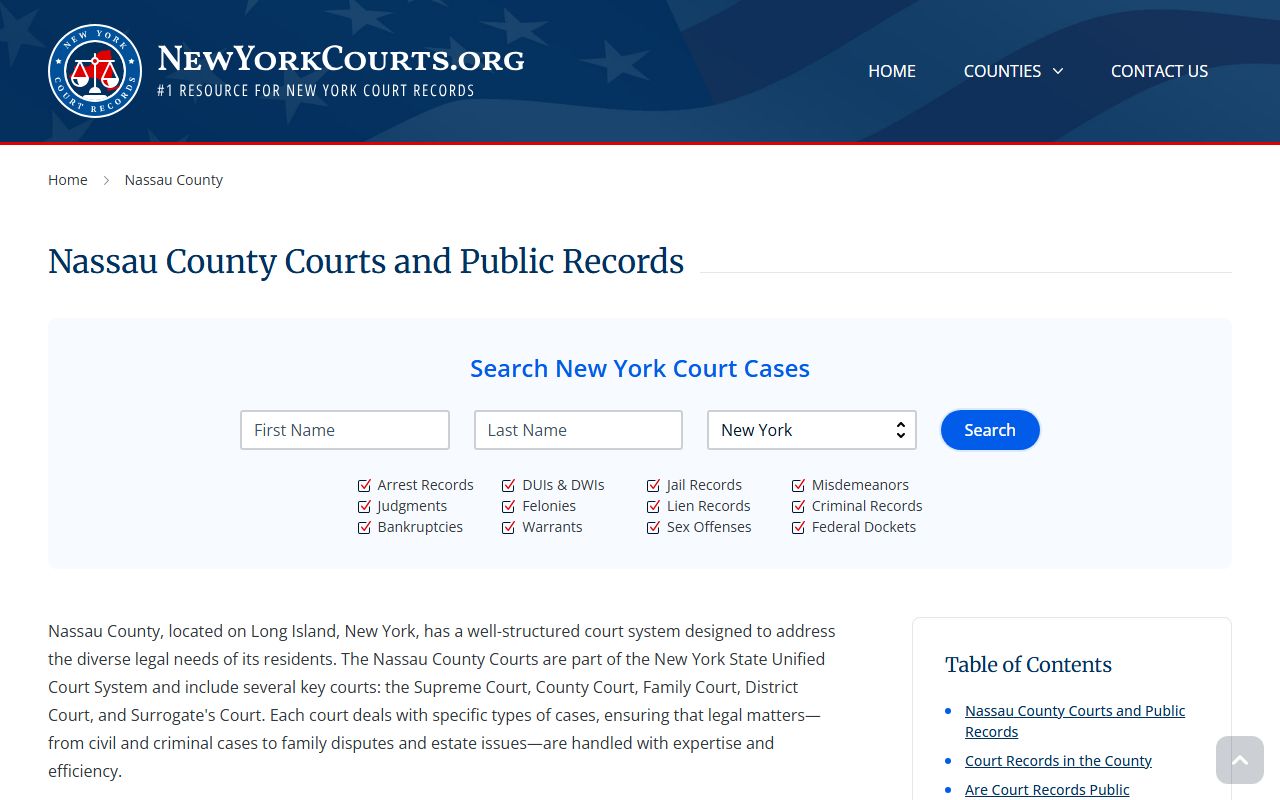Image resolution: width=1280 pixels, height=800 pixels.
Task: Click the New York Court Records seal logo
Action: [95, 71]
